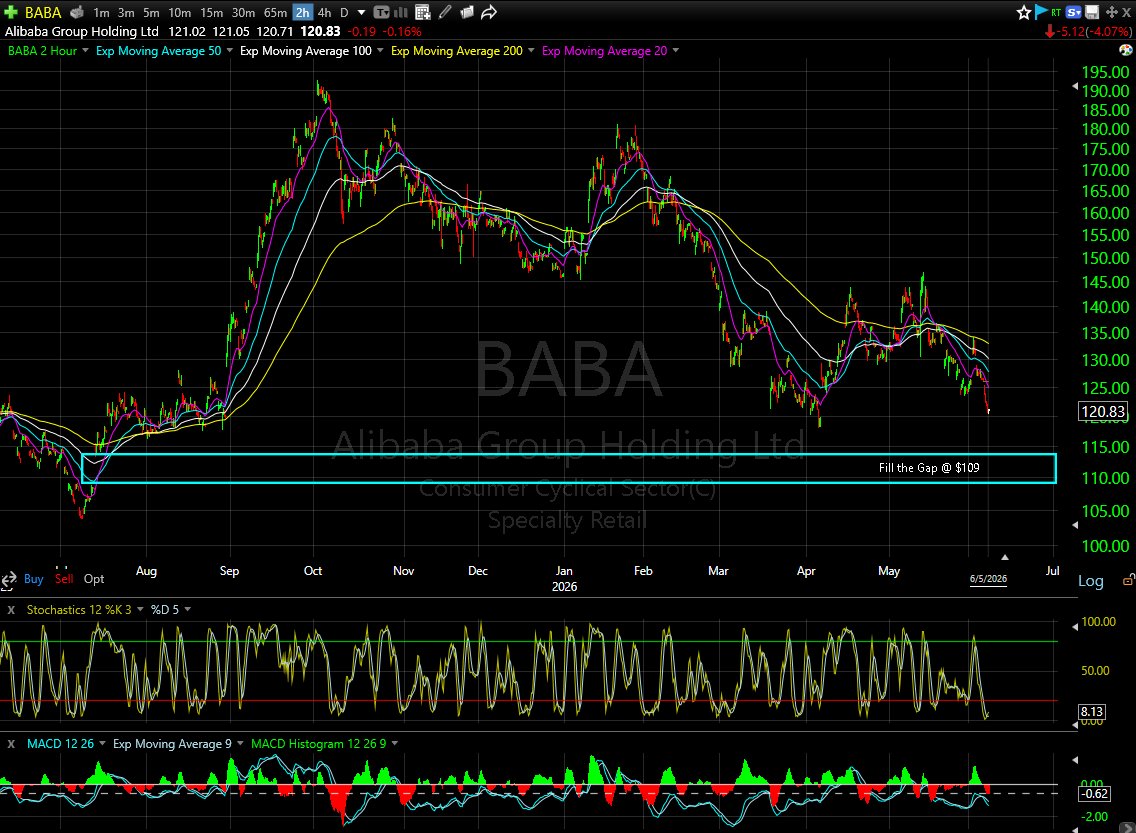Toggle the Log scale button
Screen dimensions: 1136x833
[1091, 581]
